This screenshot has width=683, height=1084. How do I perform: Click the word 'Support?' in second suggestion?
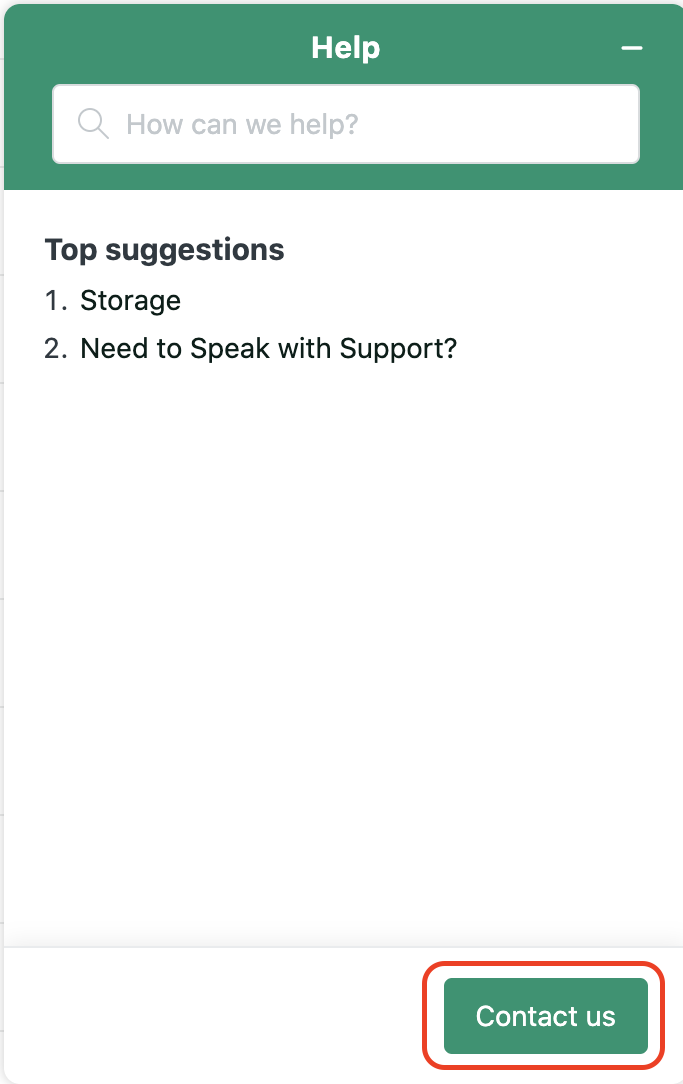(398, 348)
